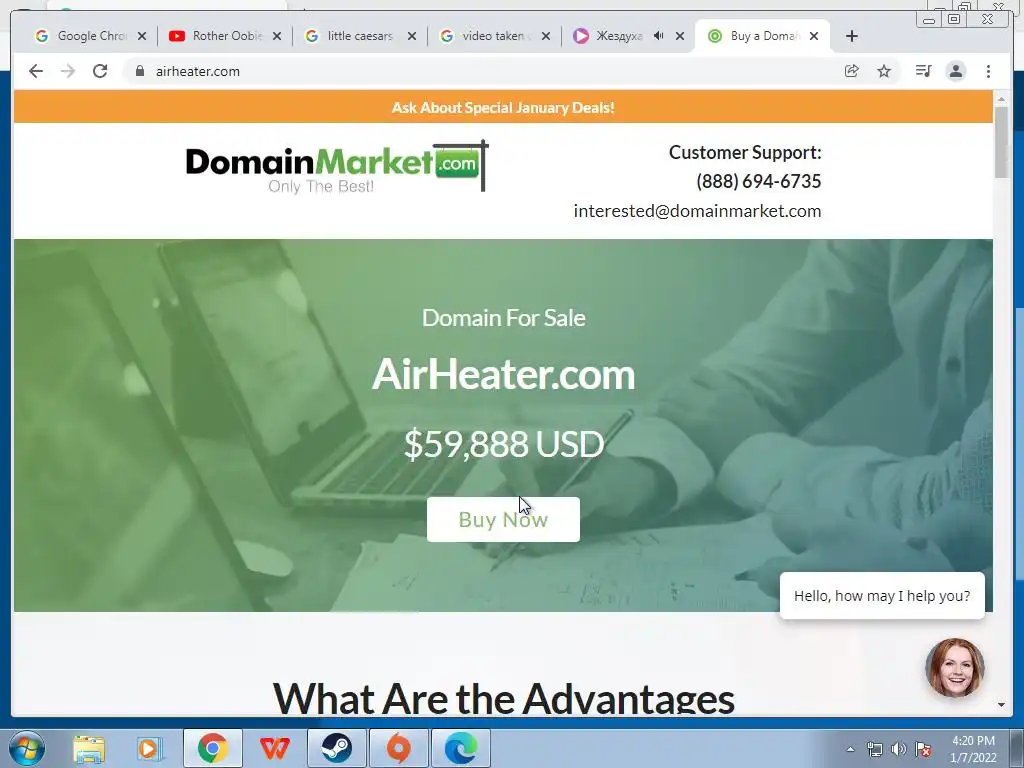Close the Жездуха tab

pyautogui.click(x=680, y=36)
